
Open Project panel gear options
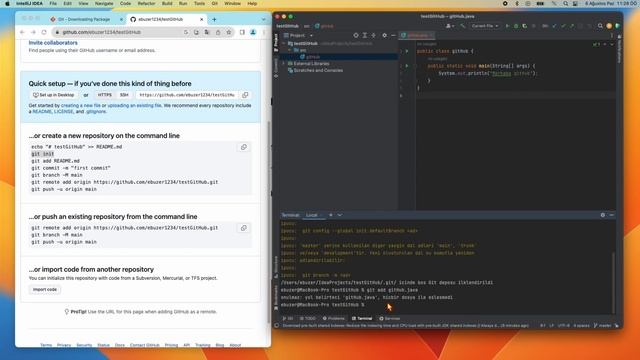(x=384, y=36)
